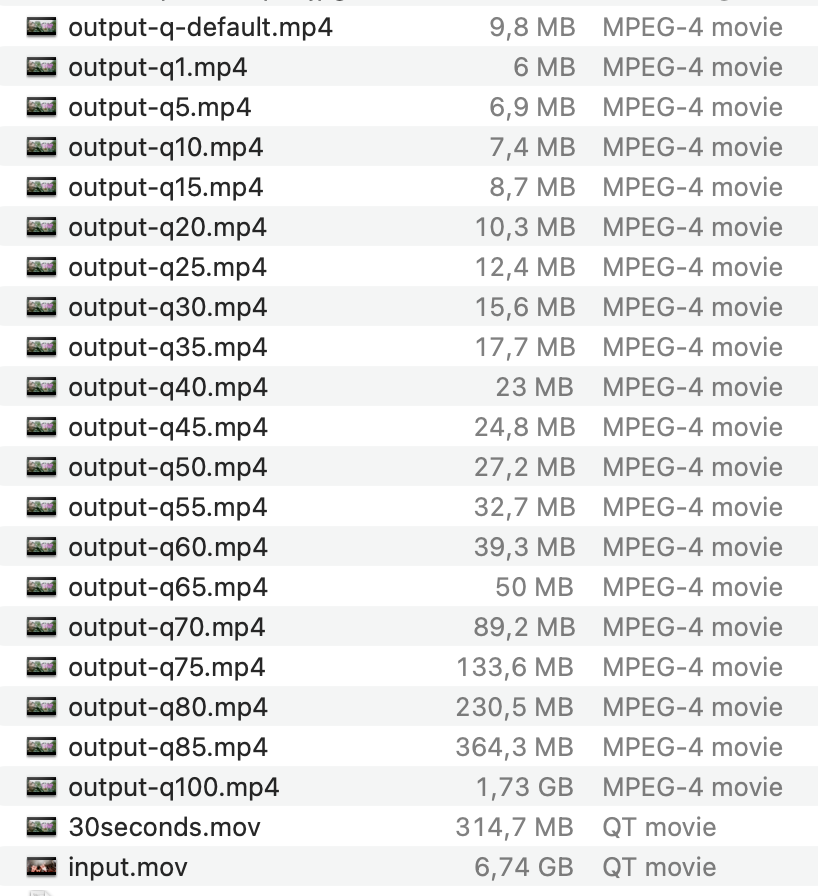Screen dimensions: 818x896
Task: Click the output-q85.mp4 file icon
Action: [41, 747]
